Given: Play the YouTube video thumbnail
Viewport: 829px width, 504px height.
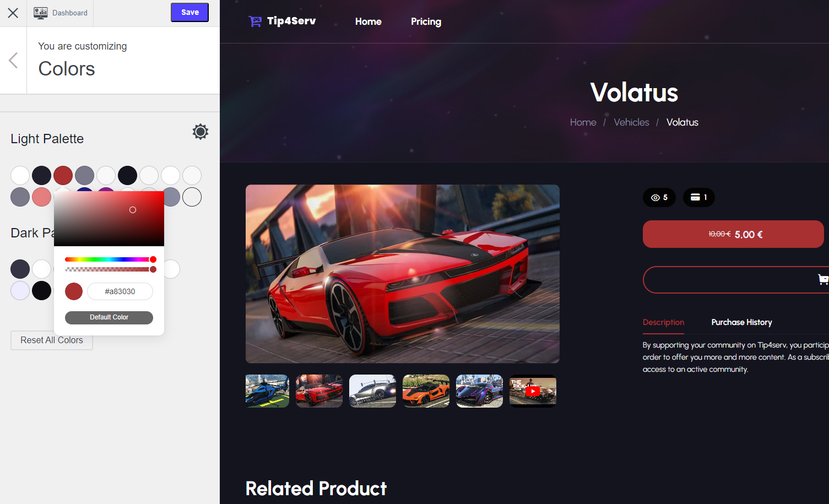Looking at the screenshot, I should pyautogui.click(x=532, y=391).
